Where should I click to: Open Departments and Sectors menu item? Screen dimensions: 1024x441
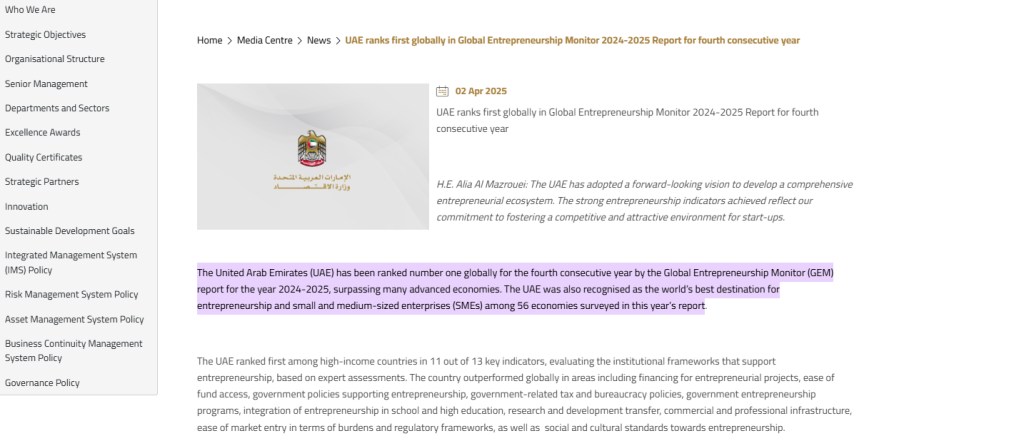pos(57,108)
